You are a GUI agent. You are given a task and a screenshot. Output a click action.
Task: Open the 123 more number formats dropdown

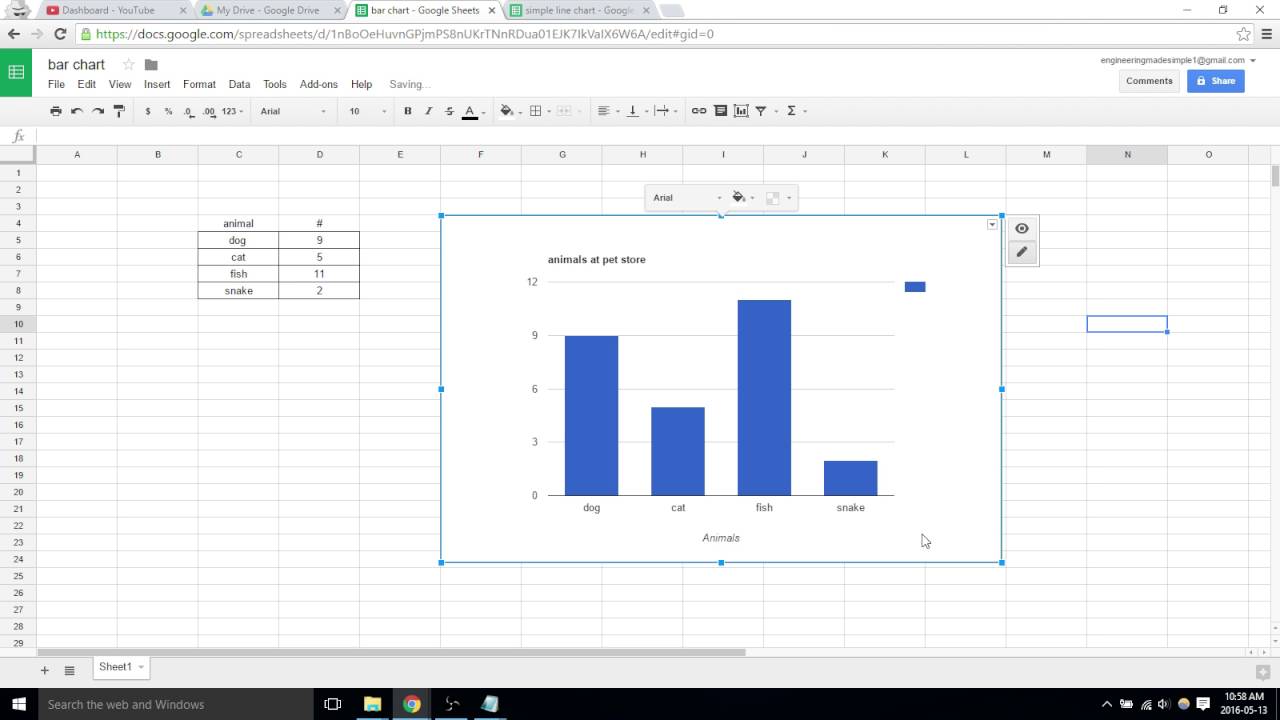231,111
